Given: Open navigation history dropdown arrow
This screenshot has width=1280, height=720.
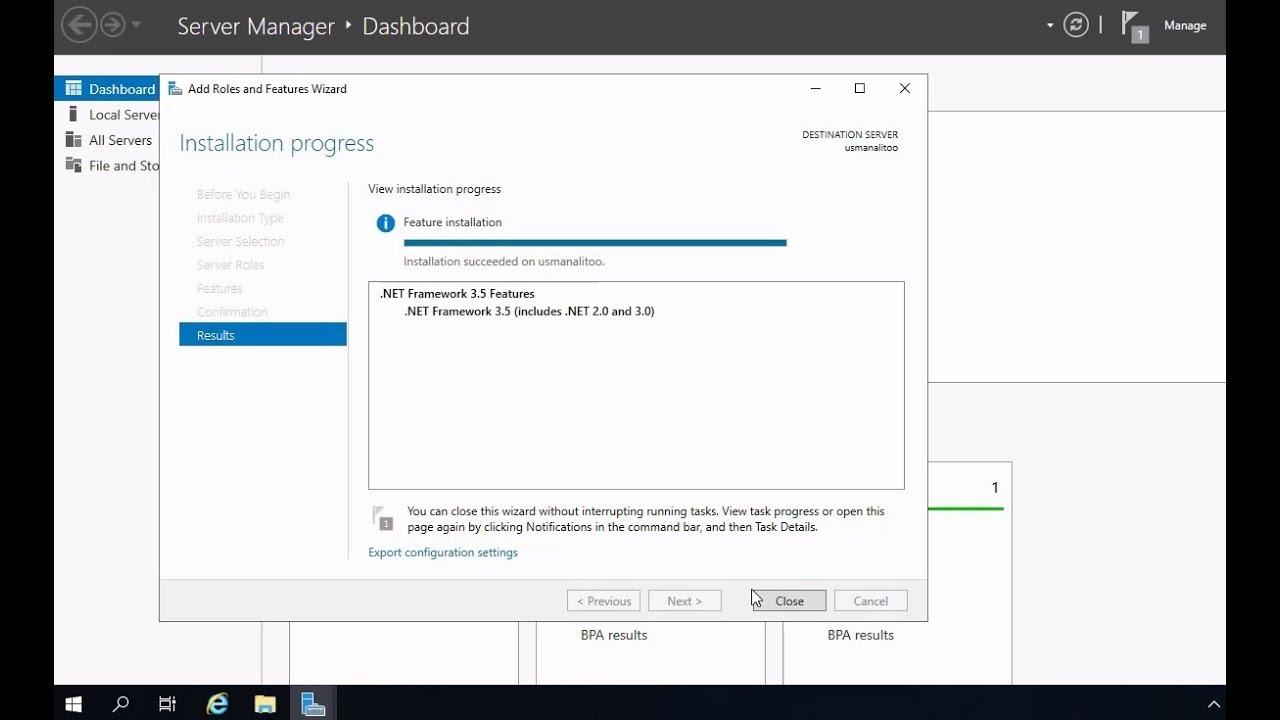Looking at the screenshot, I should (136, 25).
